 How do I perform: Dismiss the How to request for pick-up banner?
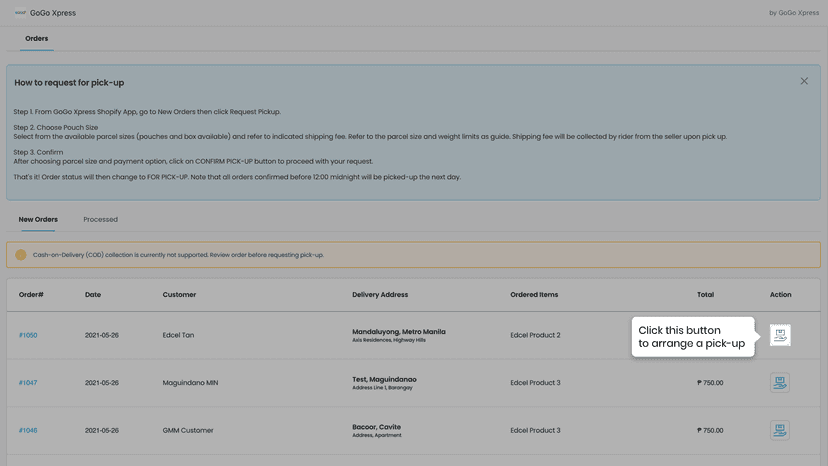click(804, 81)
